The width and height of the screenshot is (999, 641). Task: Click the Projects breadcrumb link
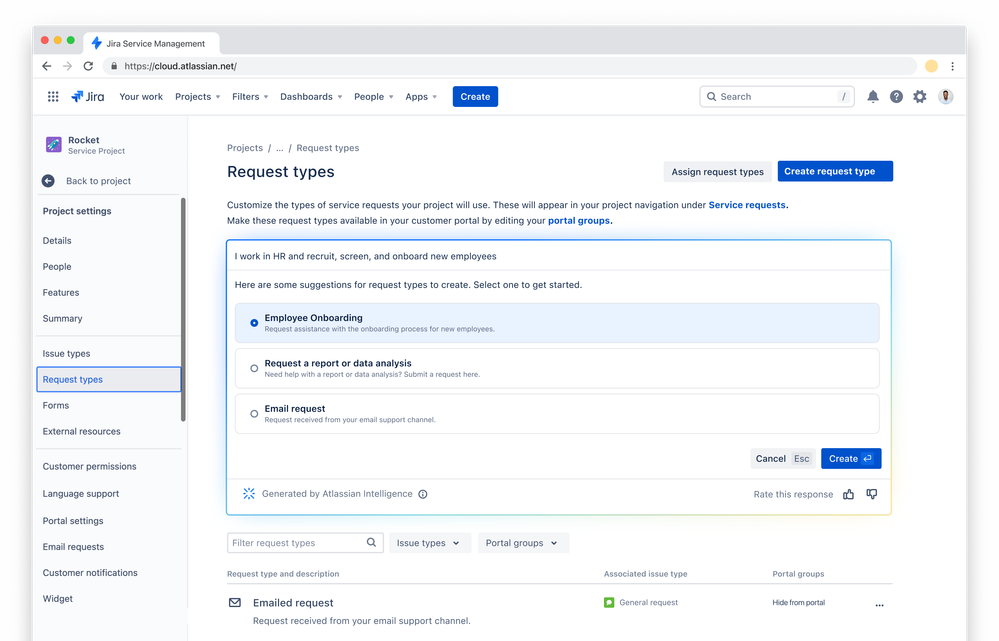245,148
